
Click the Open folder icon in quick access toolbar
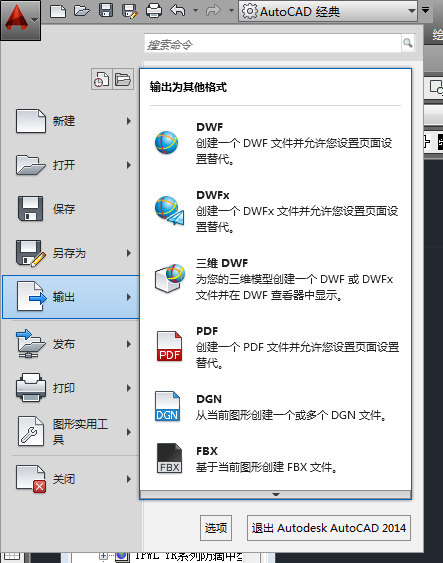(x=82, y=11)
